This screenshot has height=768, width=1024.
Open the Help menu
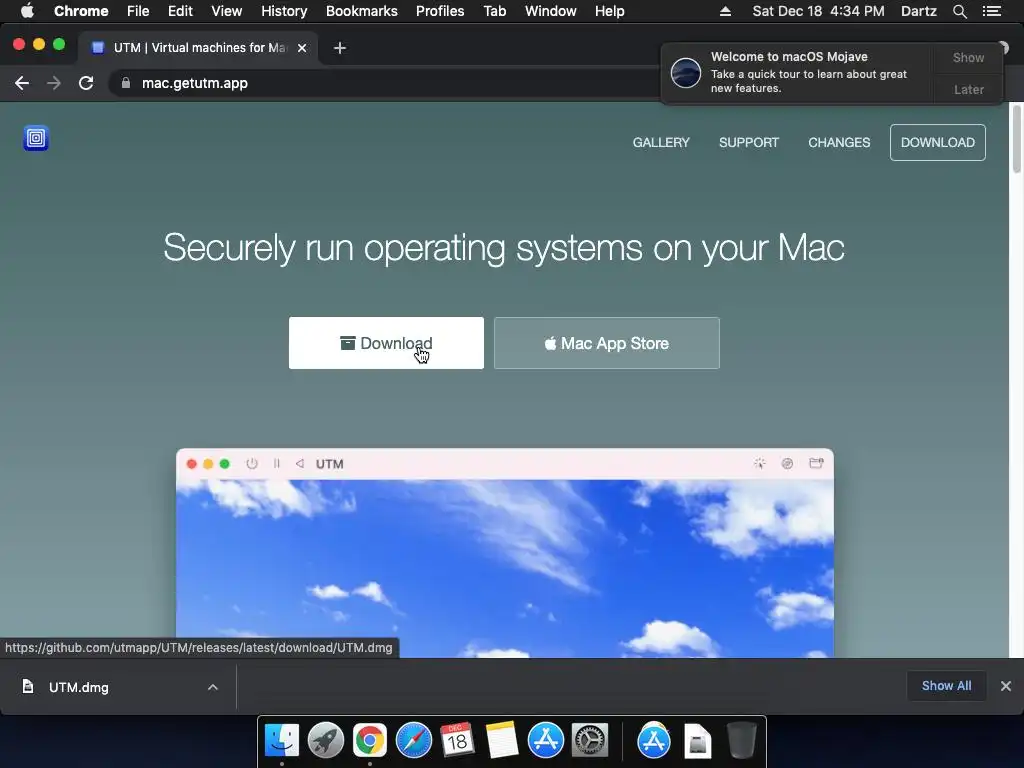[x=609, y=11]
